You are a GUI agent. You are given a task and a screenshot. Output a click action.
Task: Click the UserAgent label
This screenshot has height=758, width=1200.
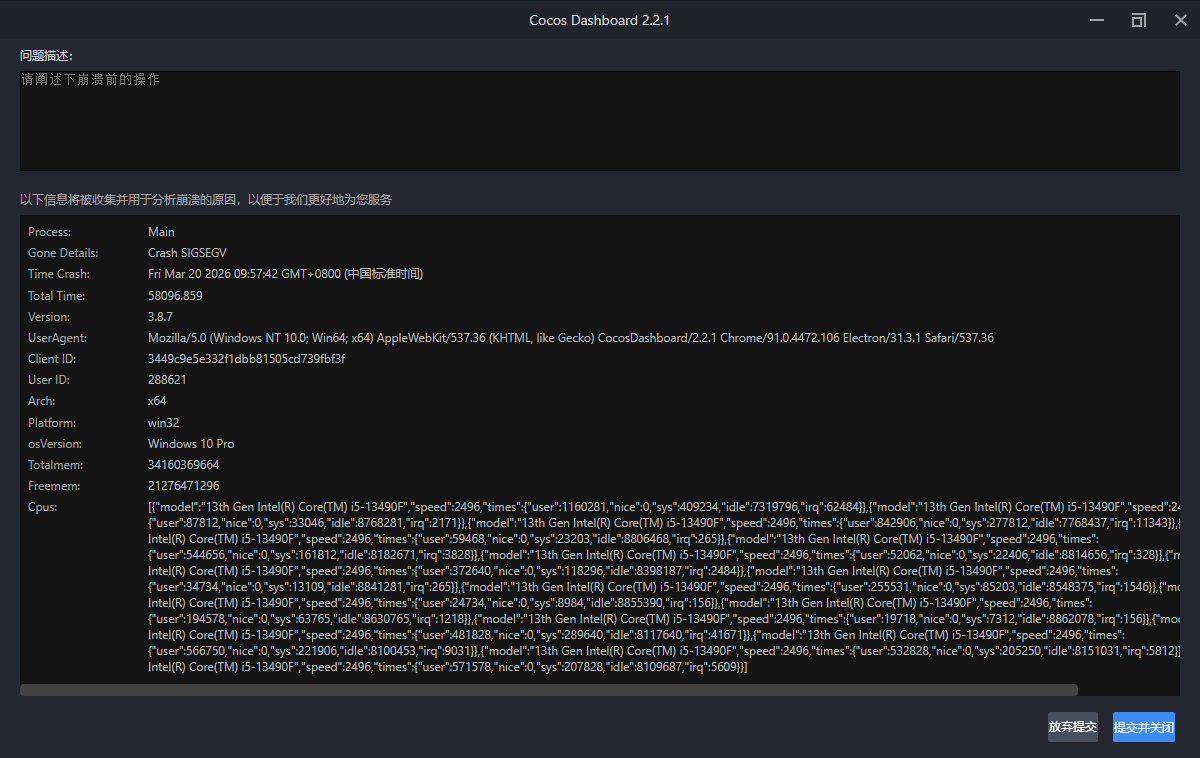coord(57,338)
